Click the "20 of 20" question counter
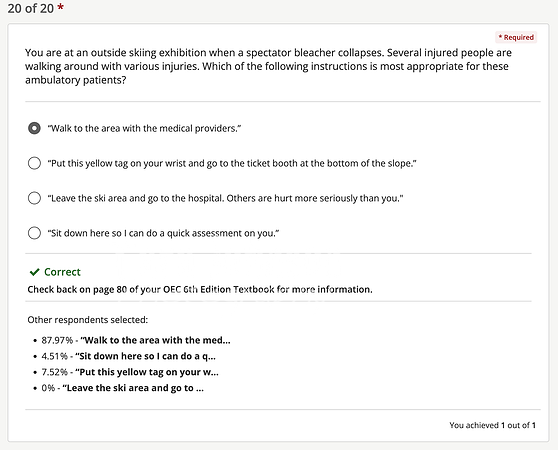Viewport: 558px width, 450px height. [31, 8]
